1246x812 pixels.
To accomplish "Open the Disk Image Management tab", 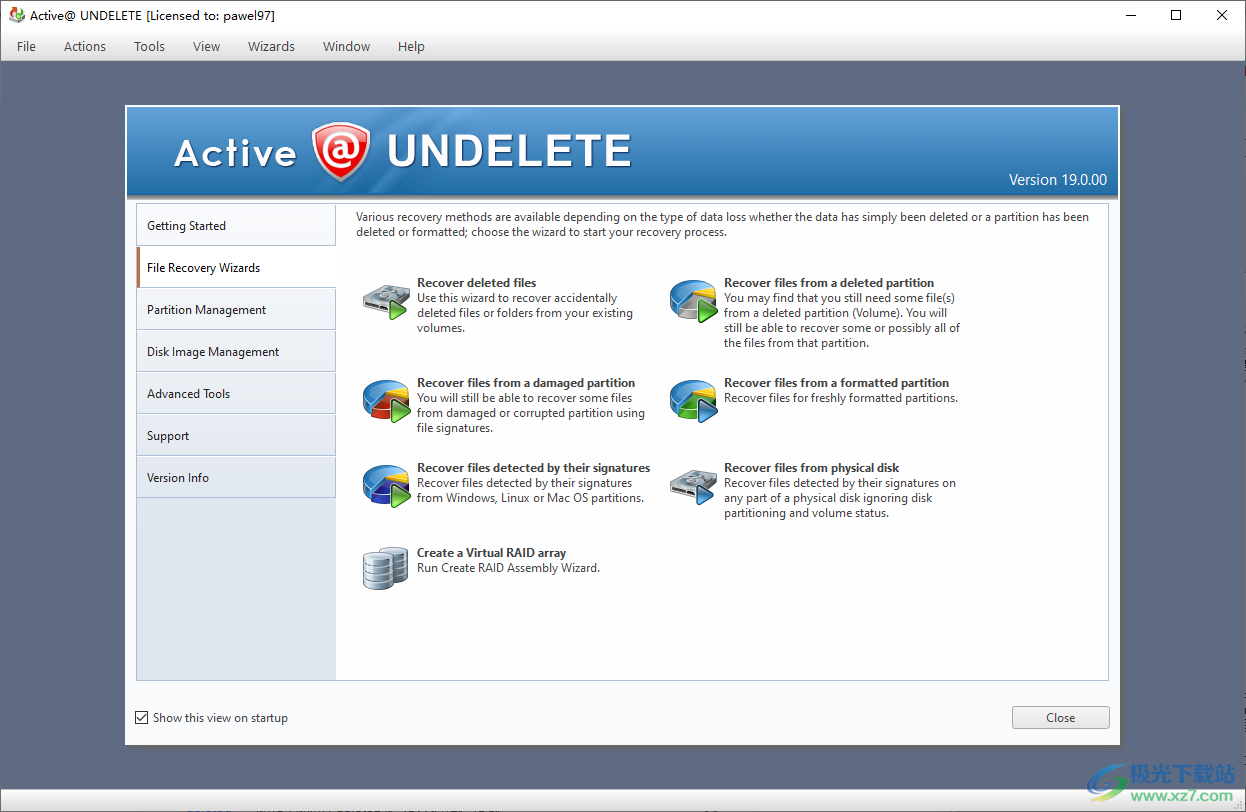I will (236, 351).
